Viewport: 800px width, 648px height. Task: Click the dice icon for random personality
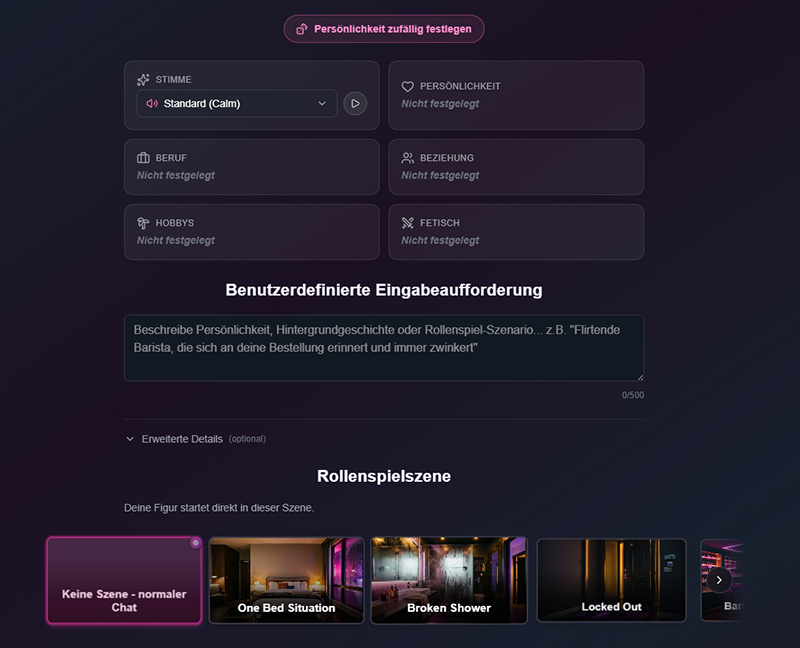click(x=302, y=29)
